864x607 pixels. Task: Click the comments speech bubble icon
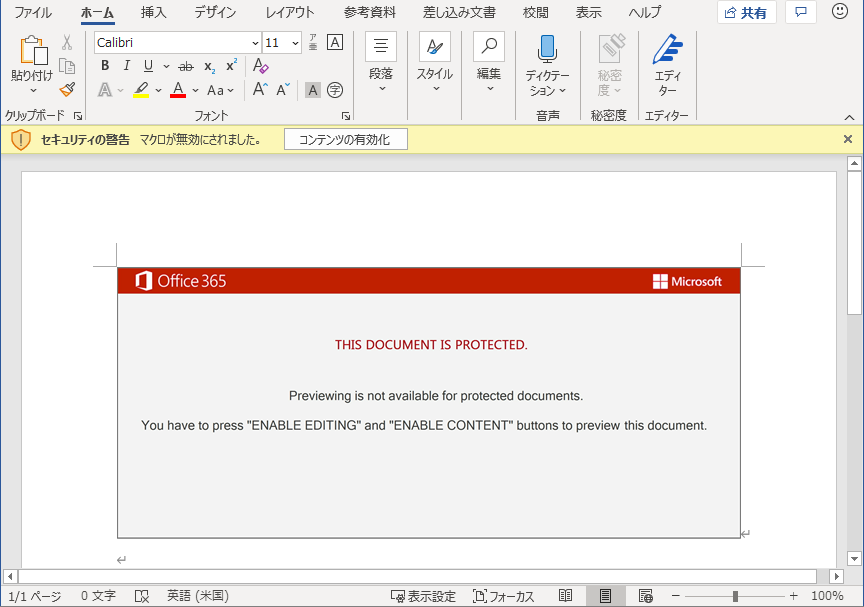pos(801,12)
